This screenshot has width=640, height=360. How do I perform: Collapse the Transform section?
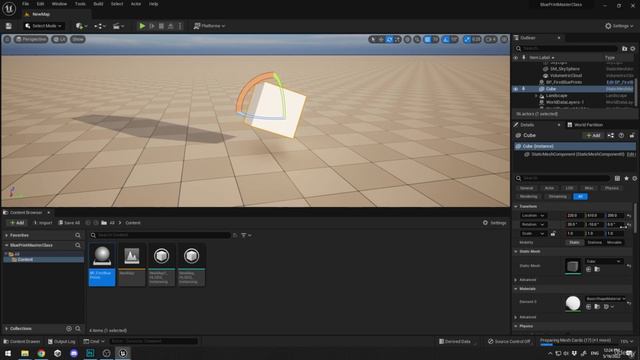pos(516,207)
